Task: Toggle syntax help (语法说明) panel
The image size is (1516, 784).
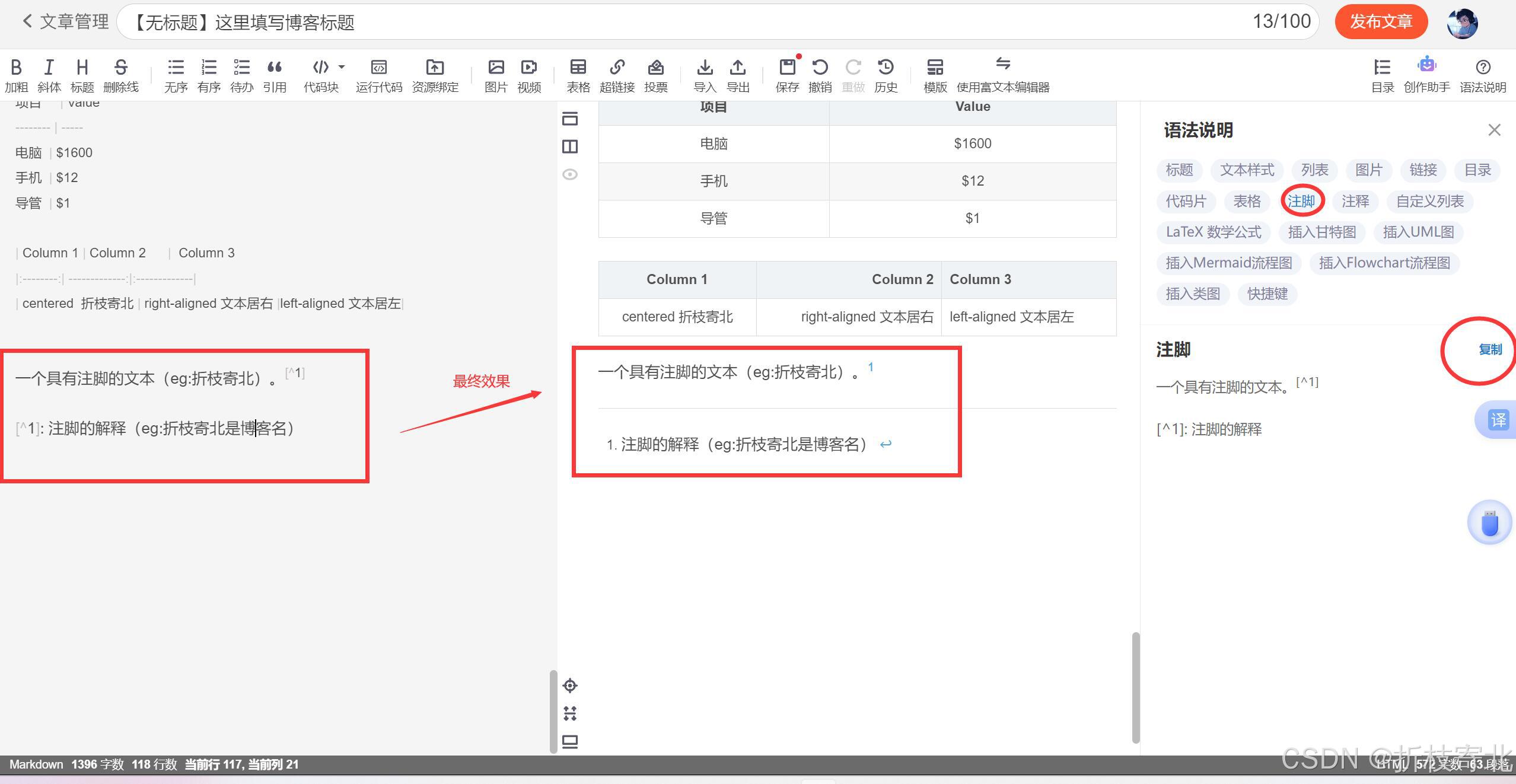Action: [x=1483, y=75]
